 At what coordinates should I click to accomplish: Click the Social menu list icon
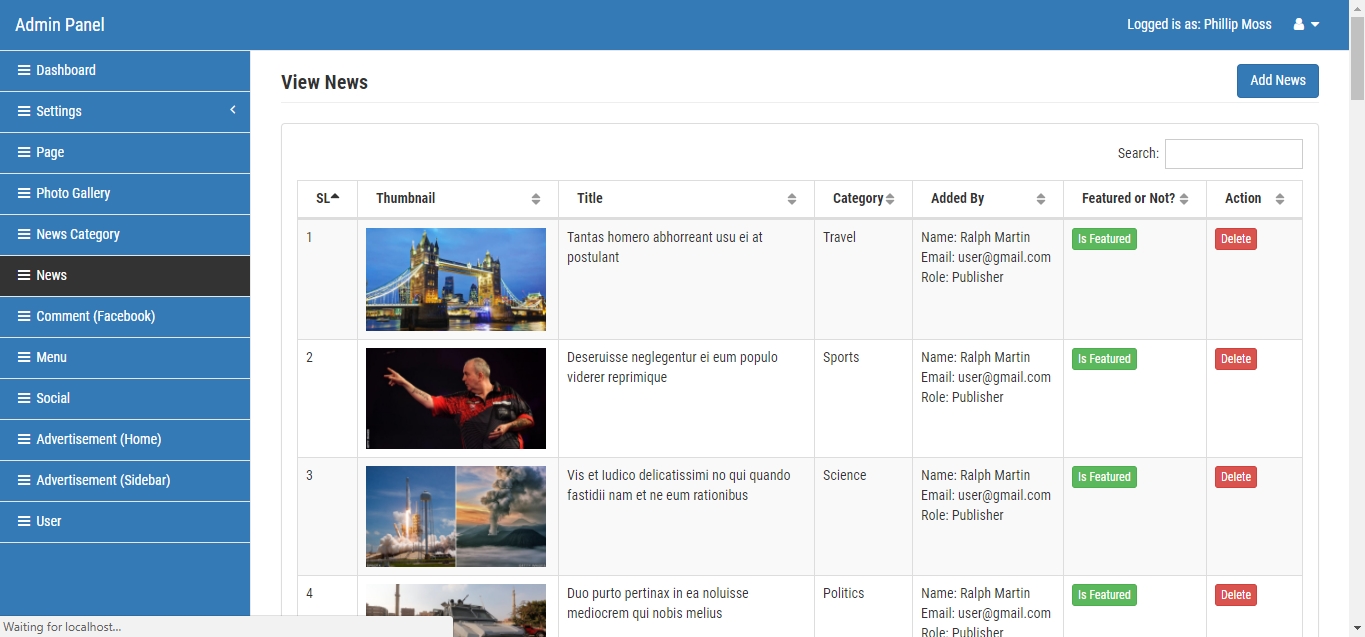[24, 398]
